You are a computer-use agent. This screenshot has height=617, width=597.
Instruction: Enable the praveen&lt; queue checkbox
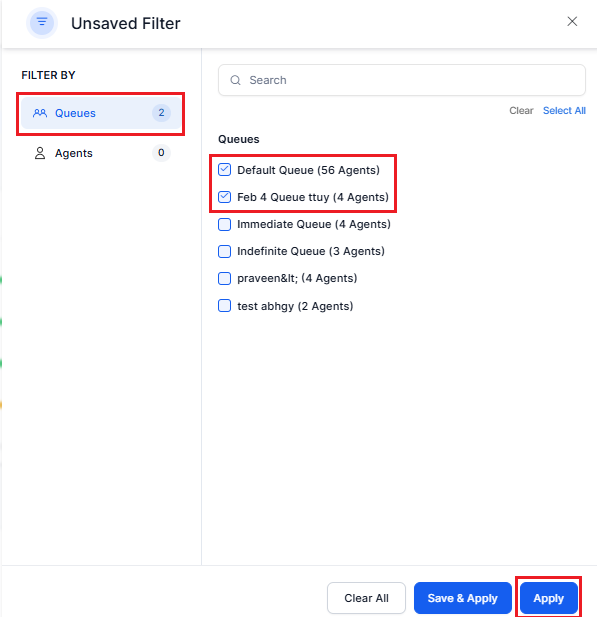(224, 279)
